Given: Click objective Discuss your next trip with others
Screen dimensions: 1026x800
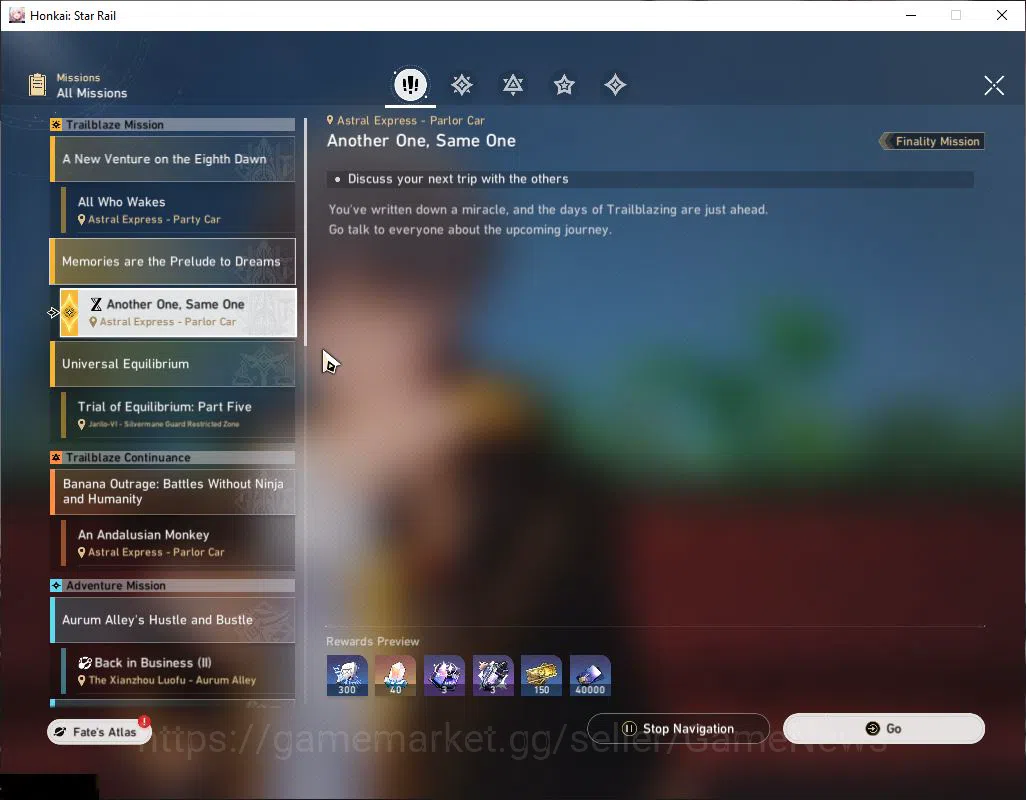Looking at the screenshot, I should pos(650,179).
